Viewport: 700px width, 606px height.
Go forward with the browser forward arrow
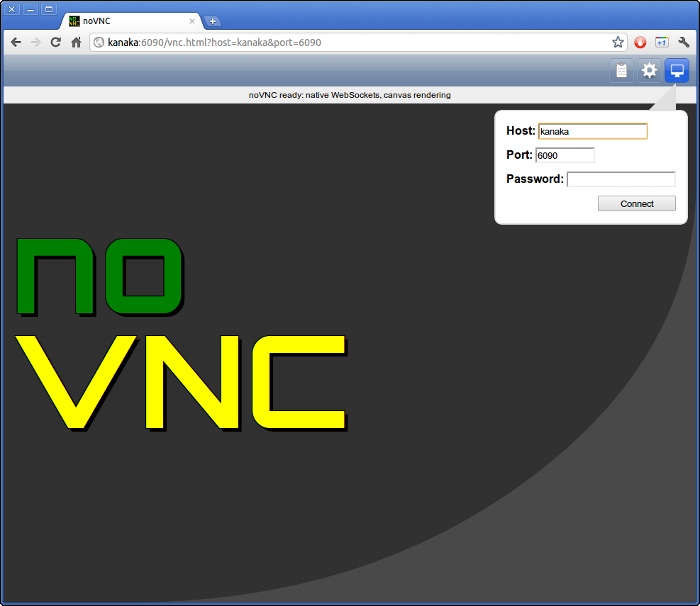(x=36, y=42)
